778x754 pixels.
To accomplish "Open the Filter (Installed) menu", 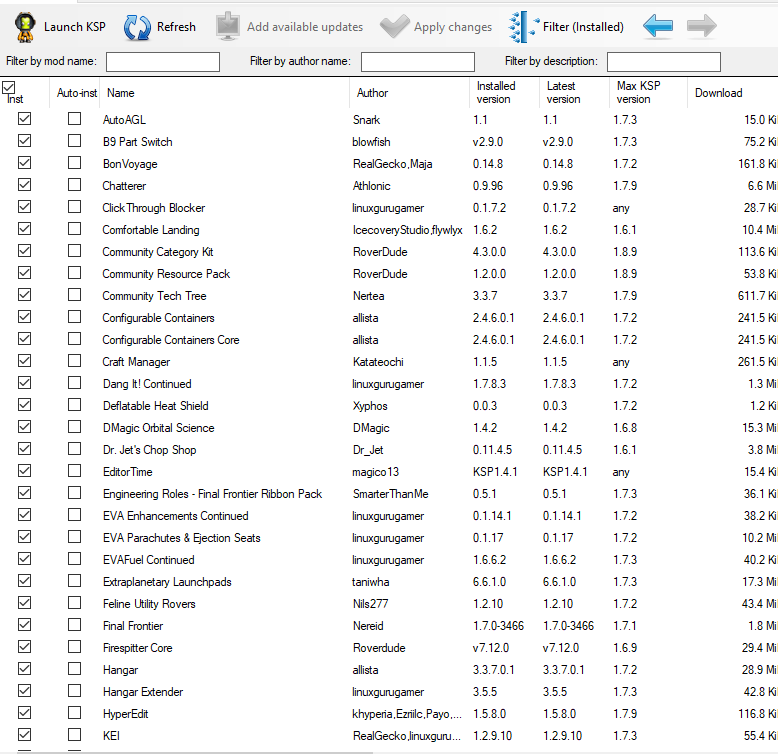I will click(566, 27).
